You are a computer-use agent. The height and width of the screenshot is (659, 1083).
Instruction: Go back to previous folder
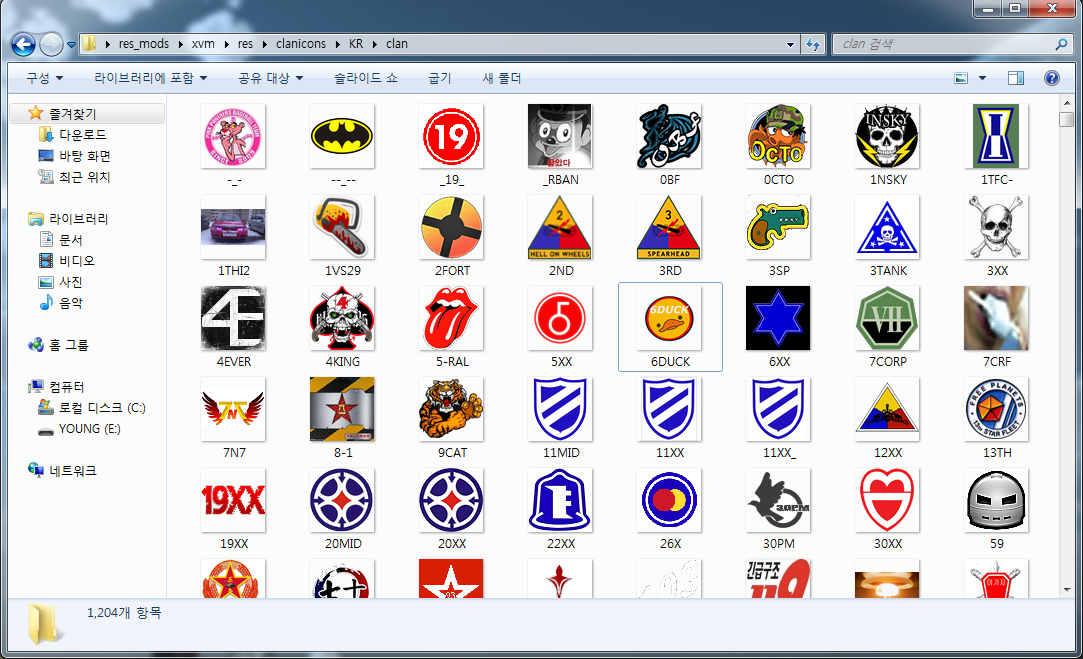[x=23, y=44]
